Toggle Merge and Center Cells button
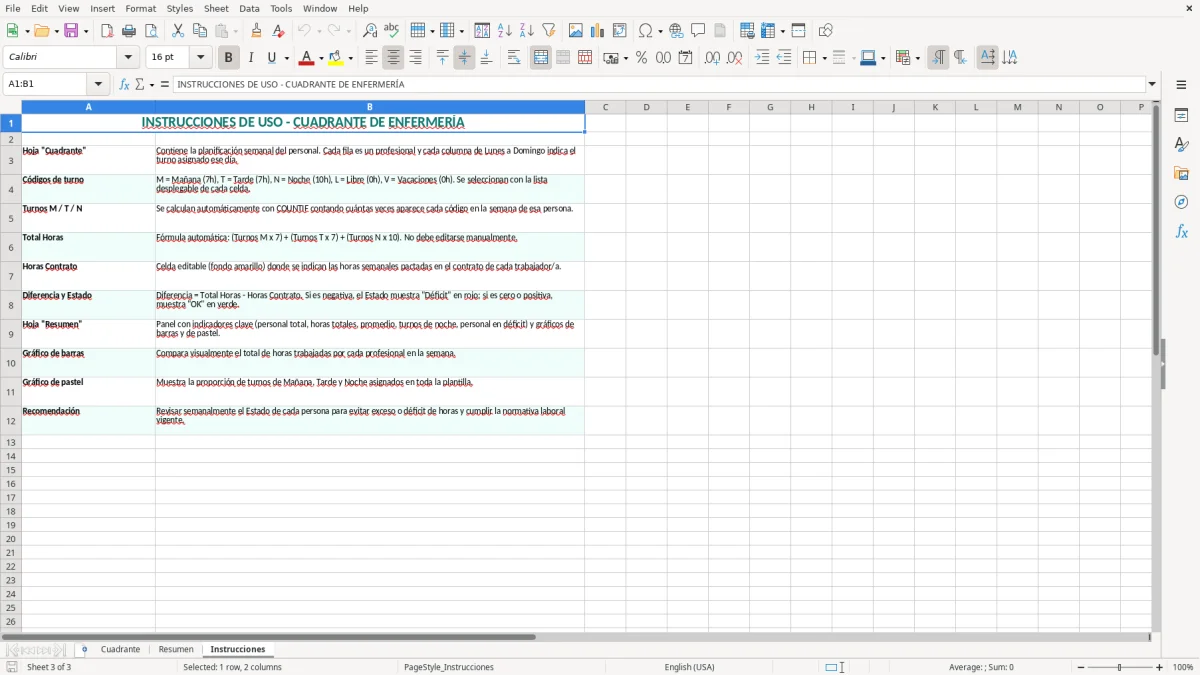 [541, 58]
